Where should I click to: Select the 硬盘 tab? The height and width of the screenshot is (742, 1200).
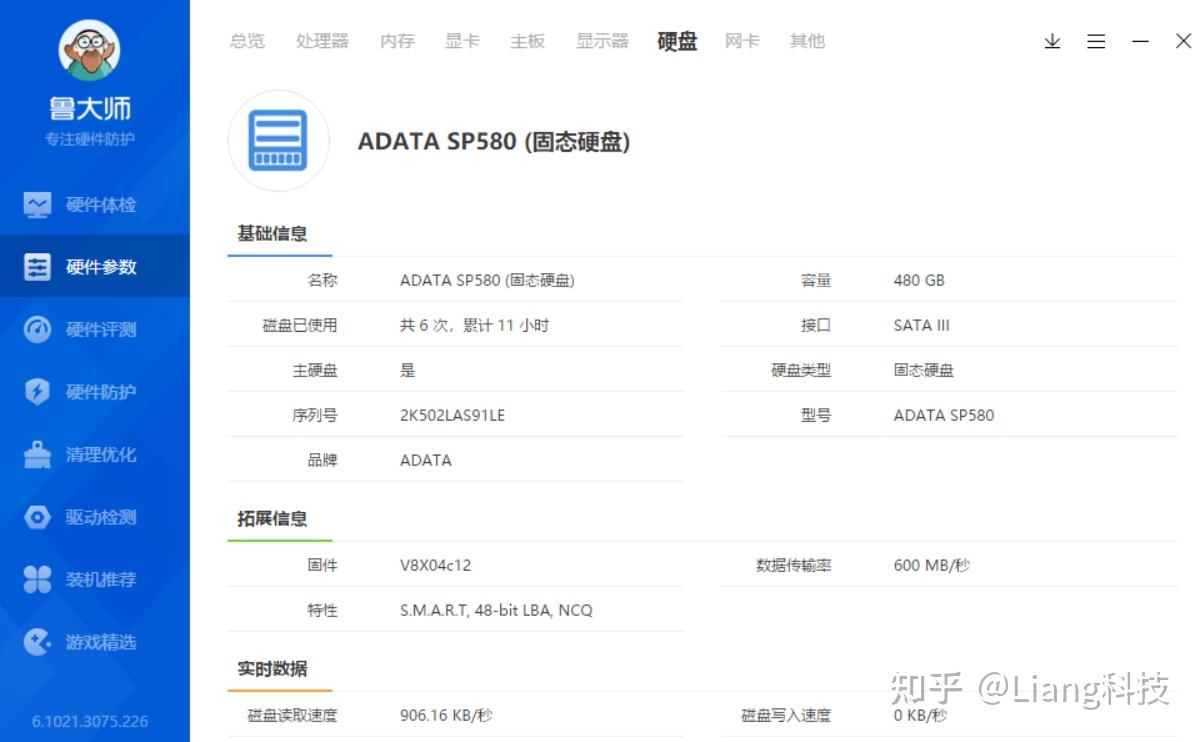coord(677,41)
